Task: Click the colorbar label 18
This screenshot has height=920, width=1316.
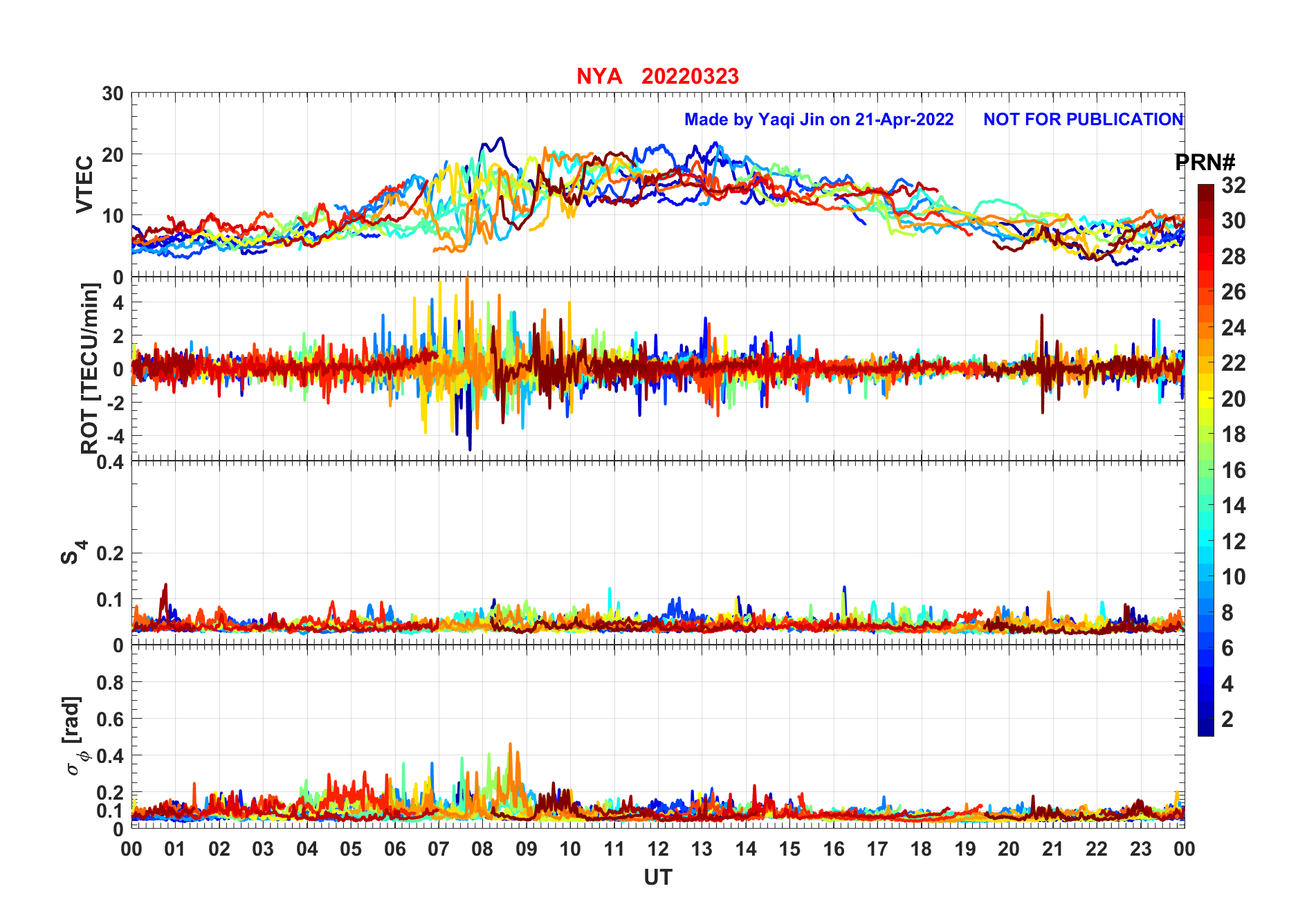Action: click(1234, 434)
